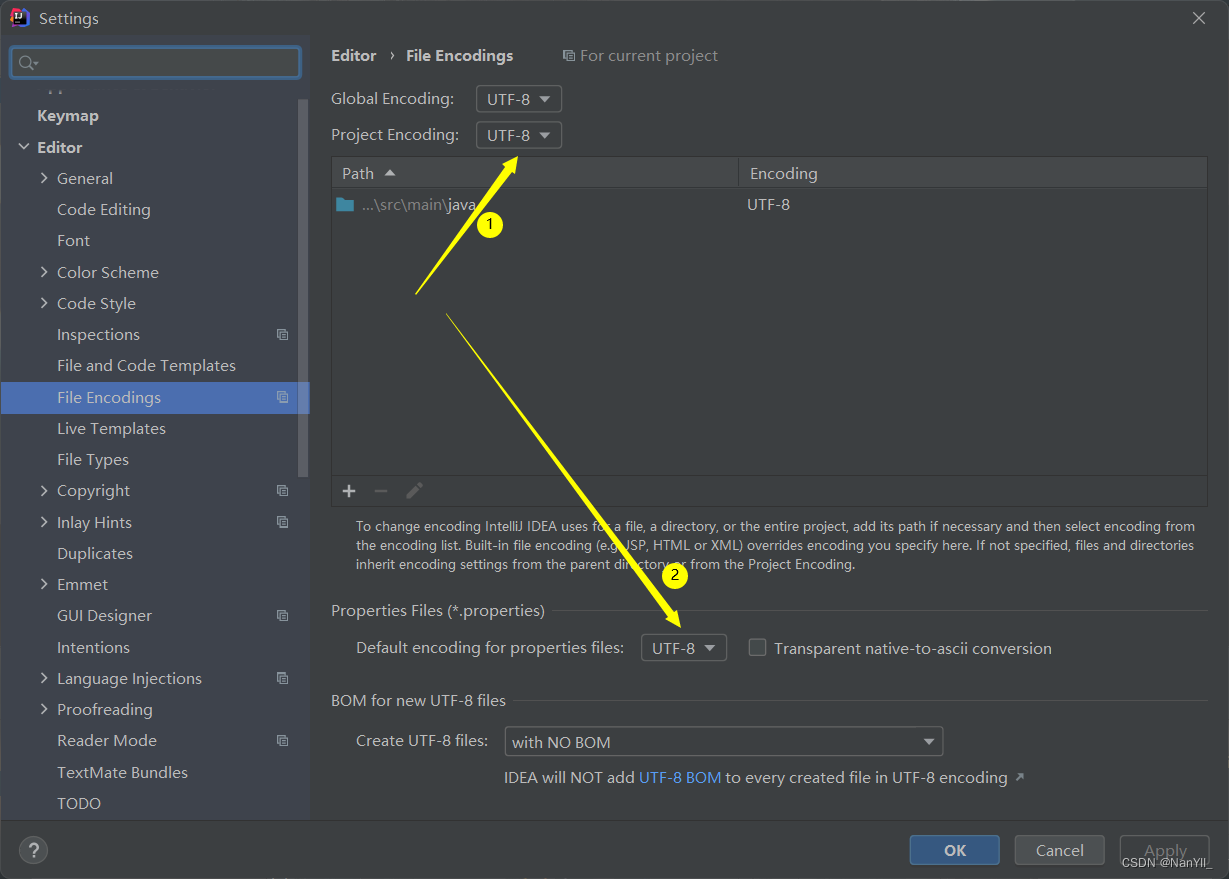Expand the General tree node
Image resolution: width=1229 pixels, height=879 pixels.
[44, 178]
